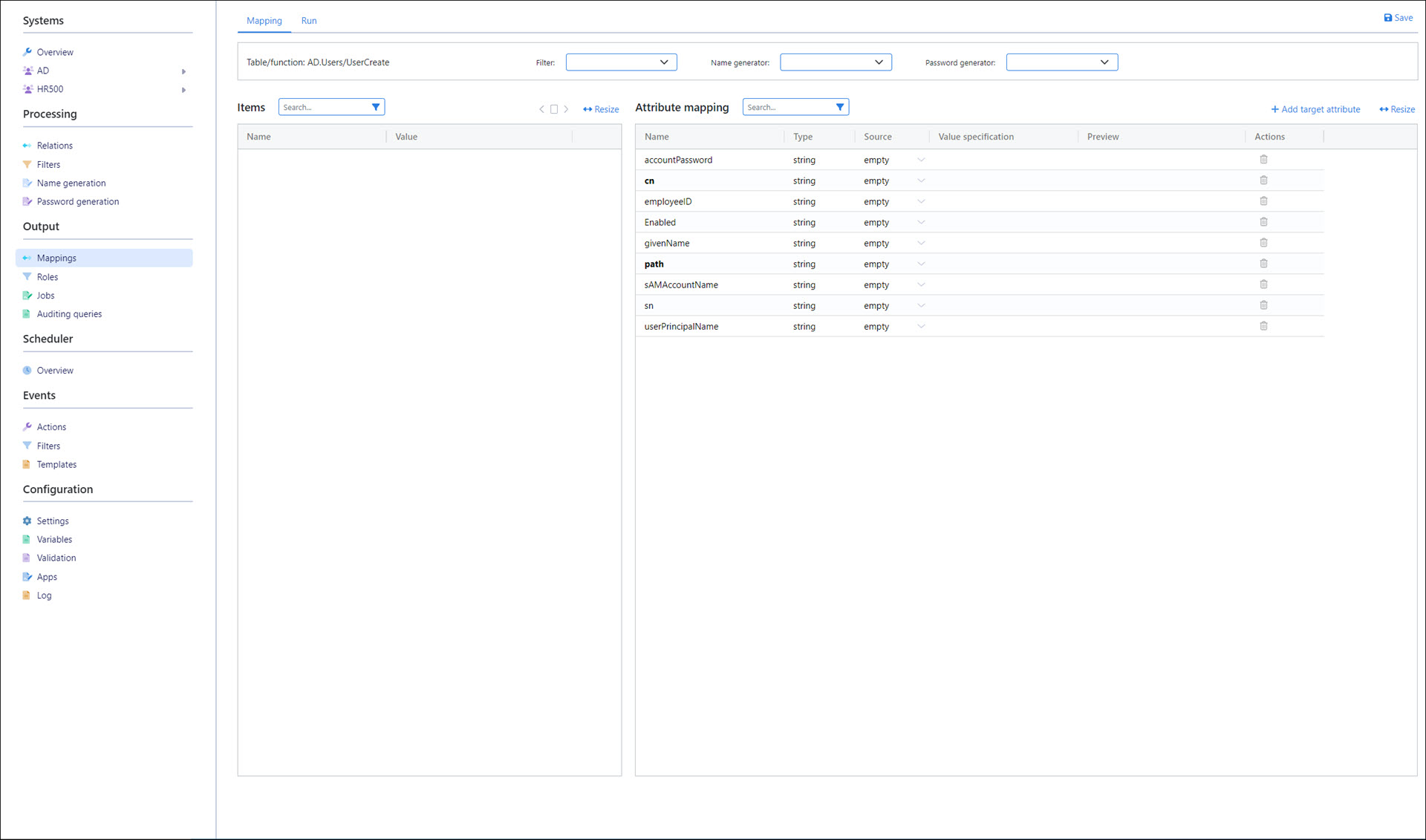Viewport: 1426px width, 840px height.
Task: Open the Filter dropdown
Action: (x=620, y=62)
